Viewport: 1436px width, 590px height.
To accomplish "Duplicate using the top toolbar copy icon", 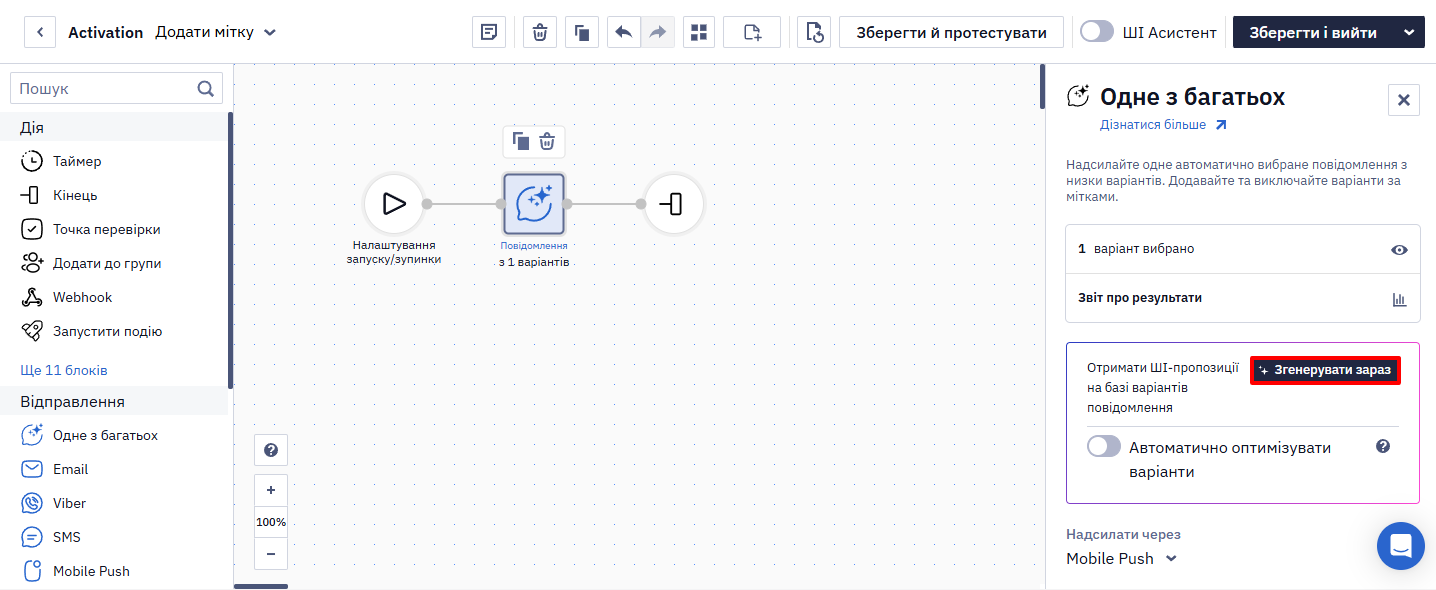I will point(581,32).
